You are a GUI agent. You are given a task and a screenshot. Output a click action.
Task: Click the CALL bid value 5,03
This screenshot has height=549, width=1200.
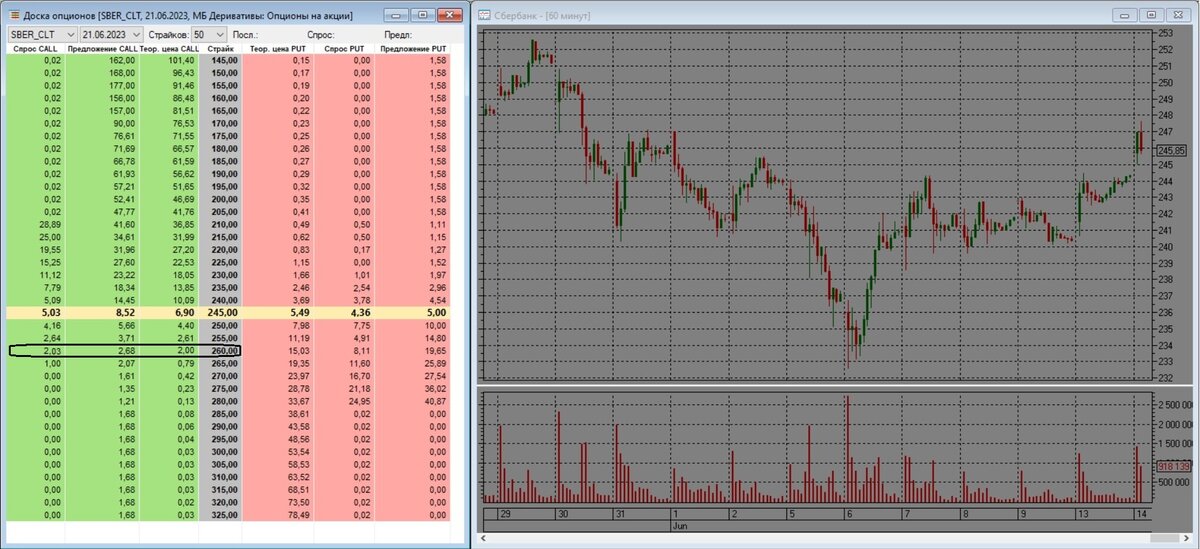49,312
